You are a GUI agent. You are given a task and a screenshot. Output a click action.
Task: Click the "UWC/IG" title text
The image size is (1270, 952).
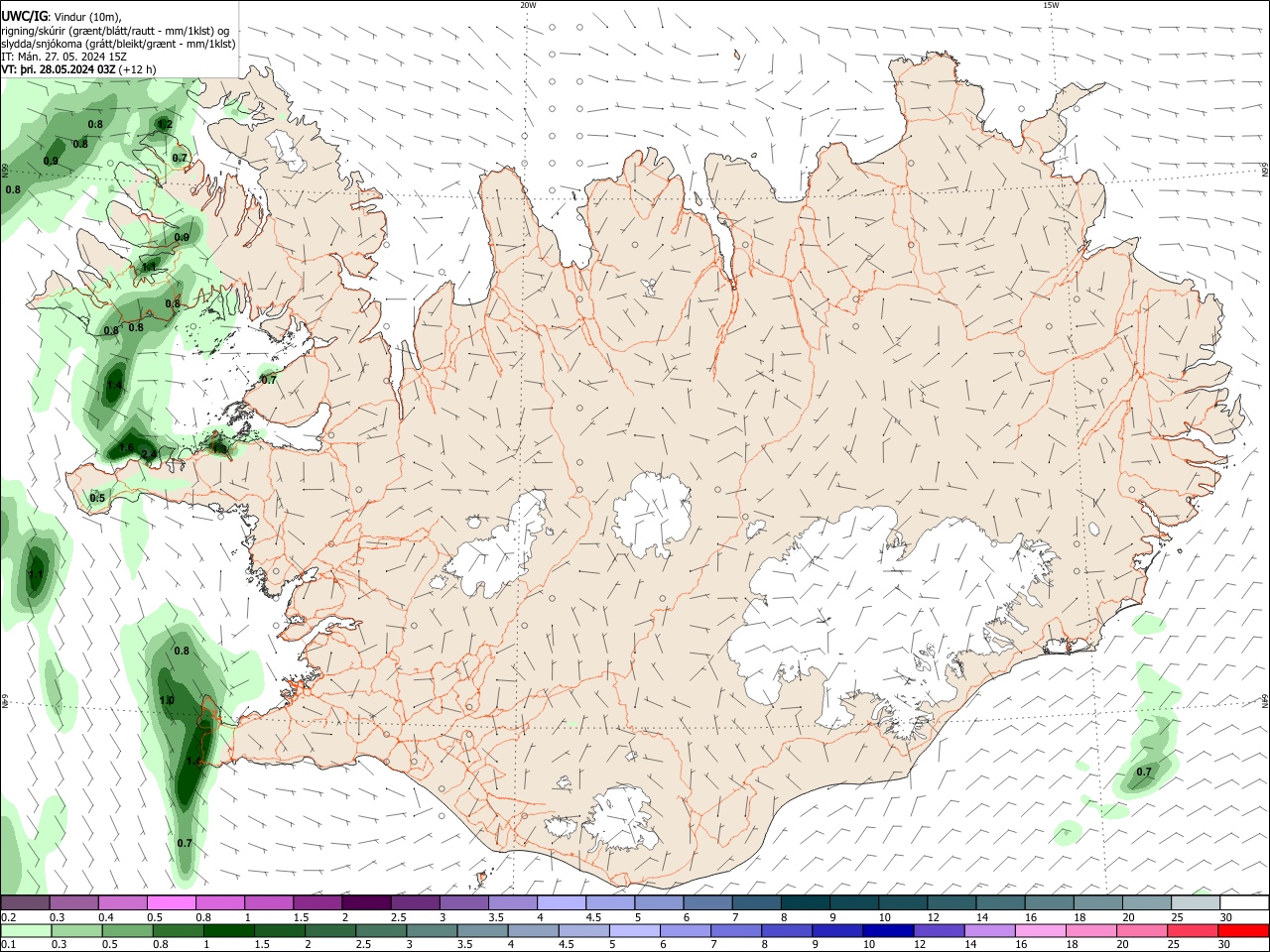point(25,16)
